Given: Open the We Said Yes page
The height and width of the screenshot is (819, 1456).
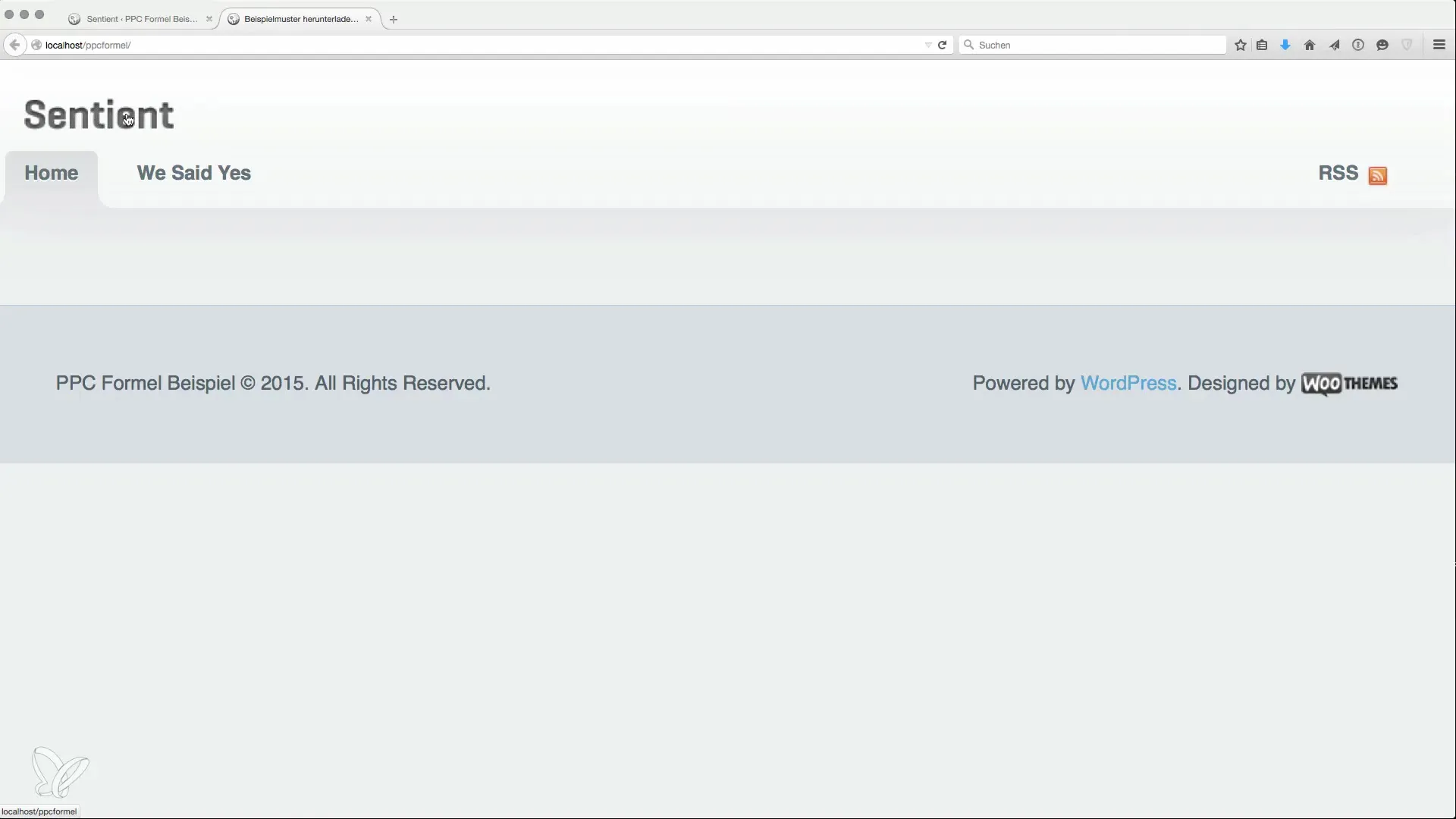Looking at the screenshot, I should pos(193,173).
